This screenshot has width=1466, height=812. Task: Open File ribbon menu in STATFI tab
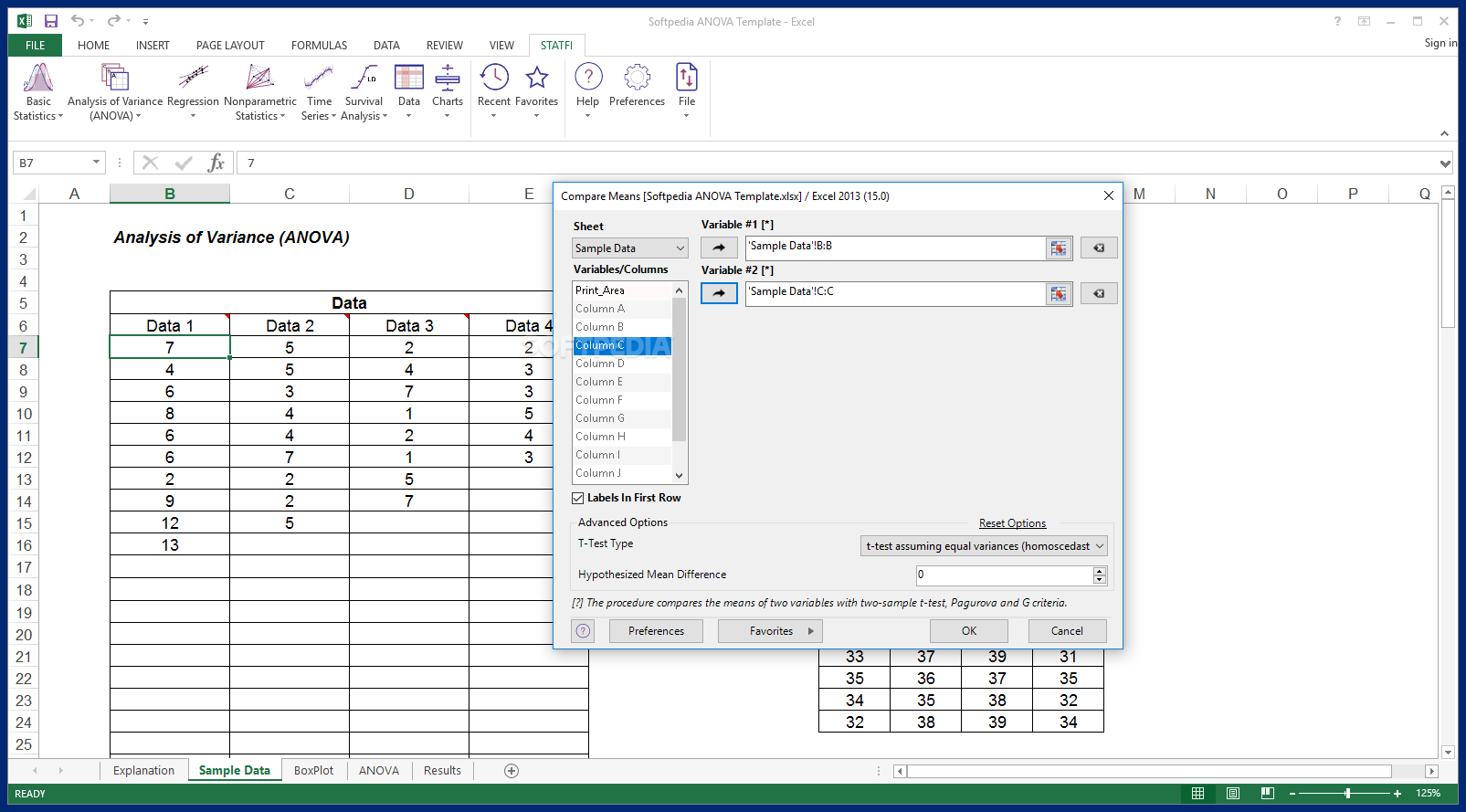[687, 91]
